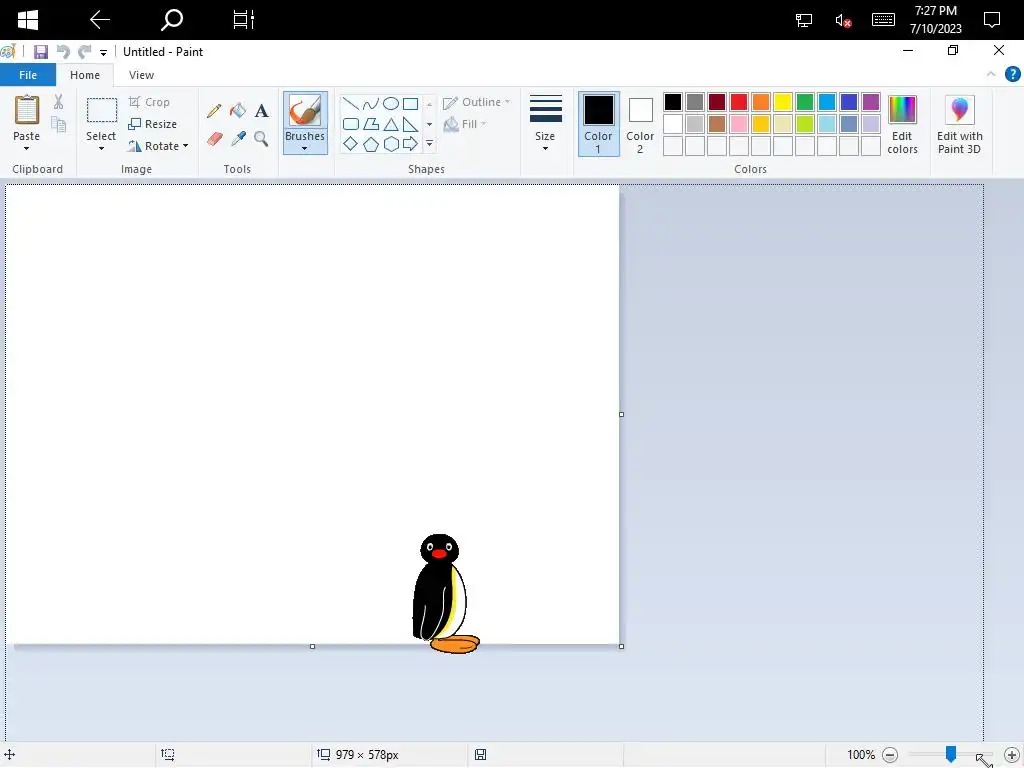Choose the Right arrow shape
The image size is (1024, 768).
(x=410, y=144)
